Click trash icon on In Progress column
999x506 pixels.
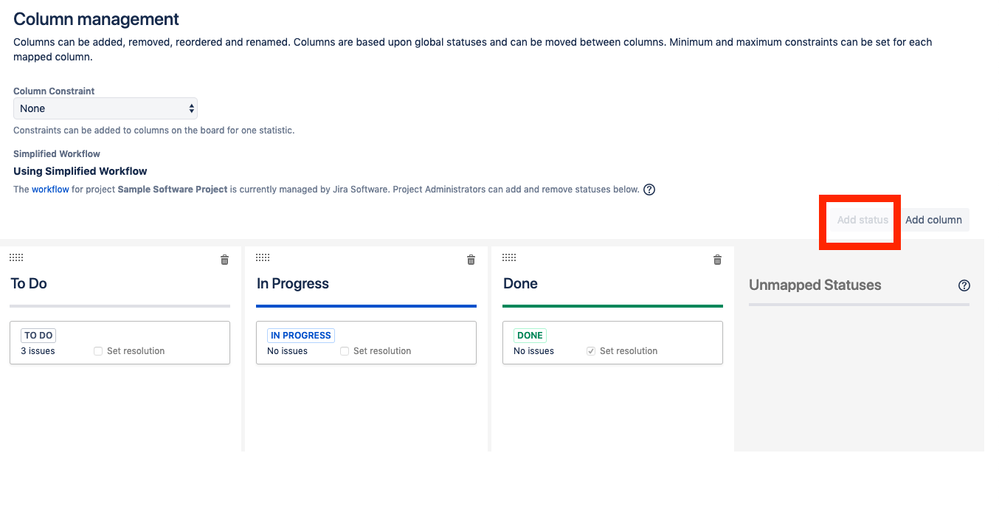coord(471,260)
